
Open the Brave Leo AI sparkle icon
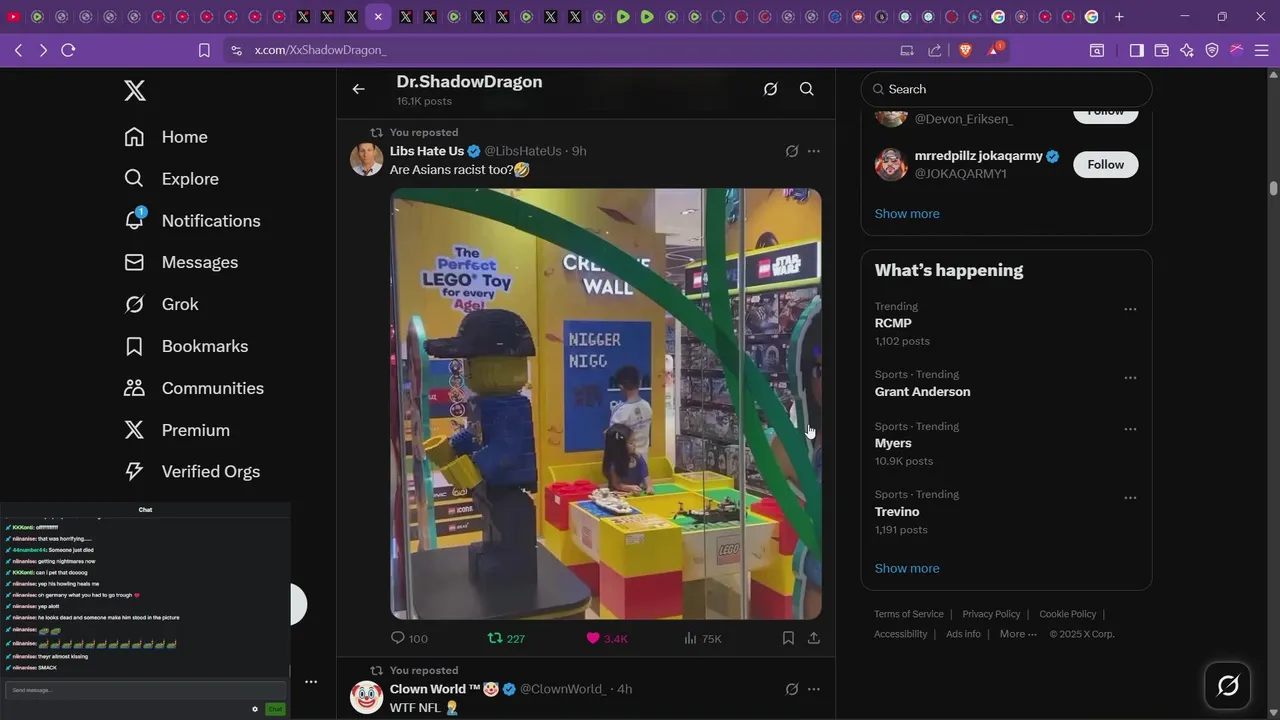[x=1186, y=50]
